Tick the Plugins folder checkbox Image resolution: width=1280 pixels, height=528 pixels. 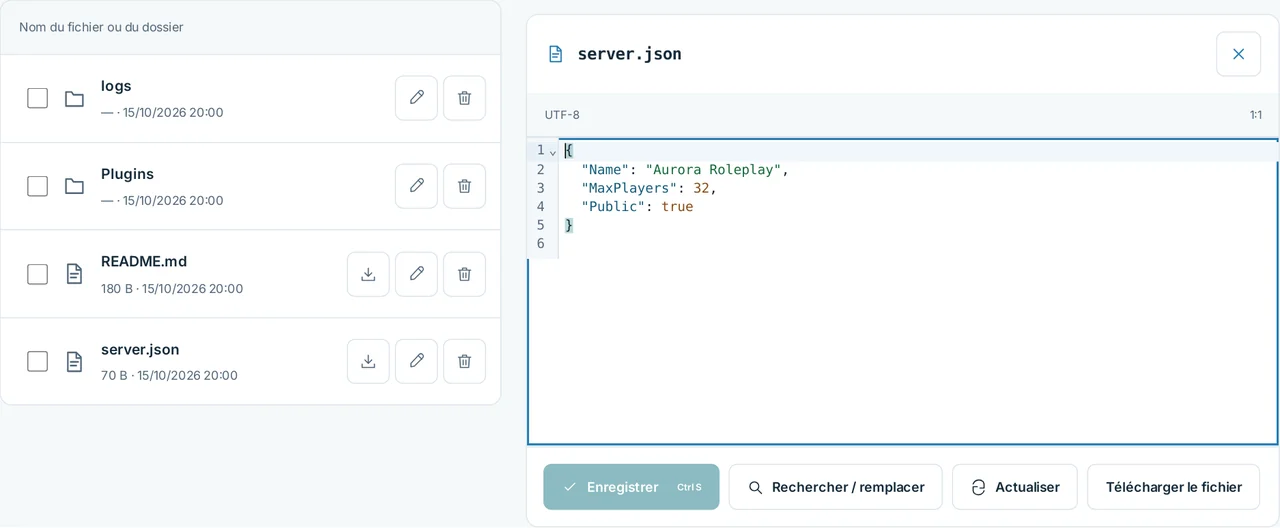(37, 186)
